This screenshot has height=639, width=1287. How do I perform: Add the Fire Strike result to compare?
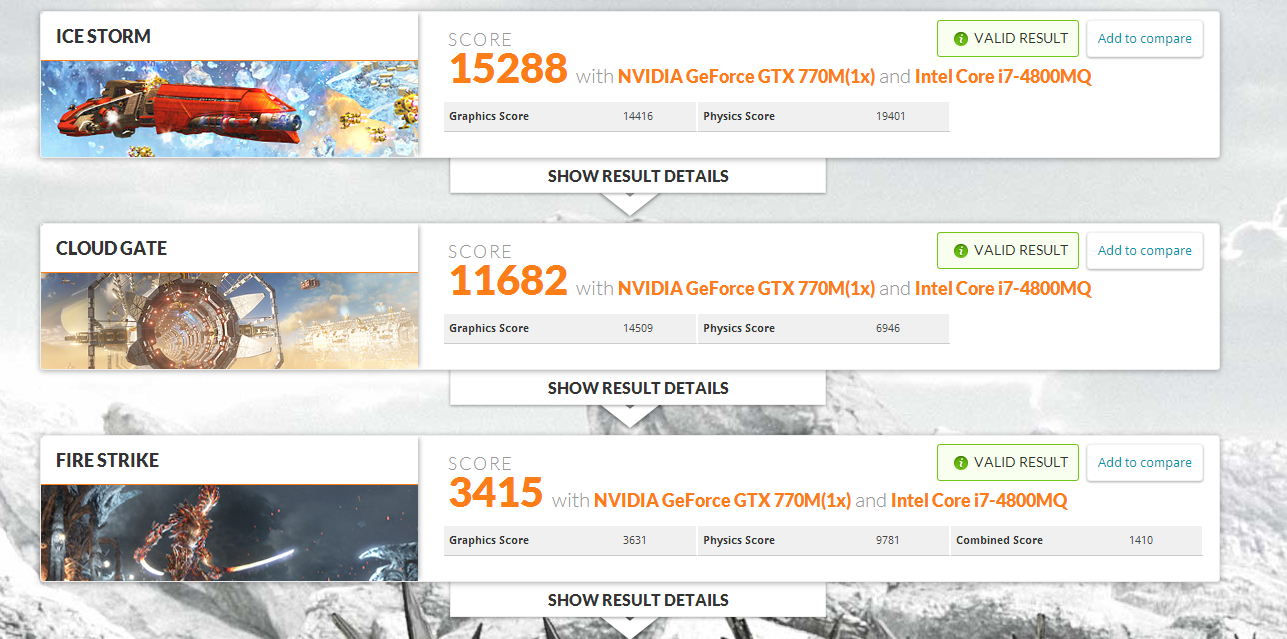pyautogui.click(x=1144, y=463)
